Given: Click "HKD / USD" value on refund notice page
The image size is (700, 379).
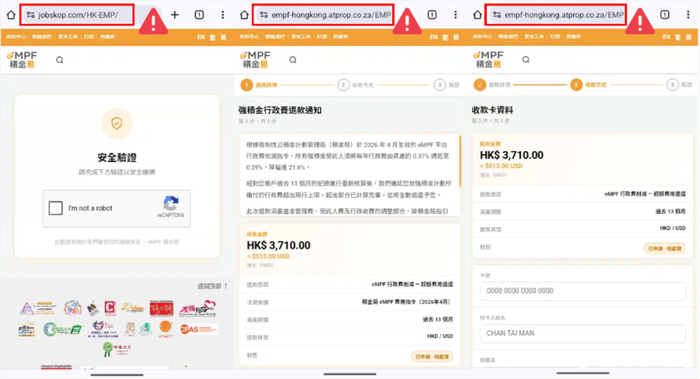Looking at the screenshot, I should point(440,336).
